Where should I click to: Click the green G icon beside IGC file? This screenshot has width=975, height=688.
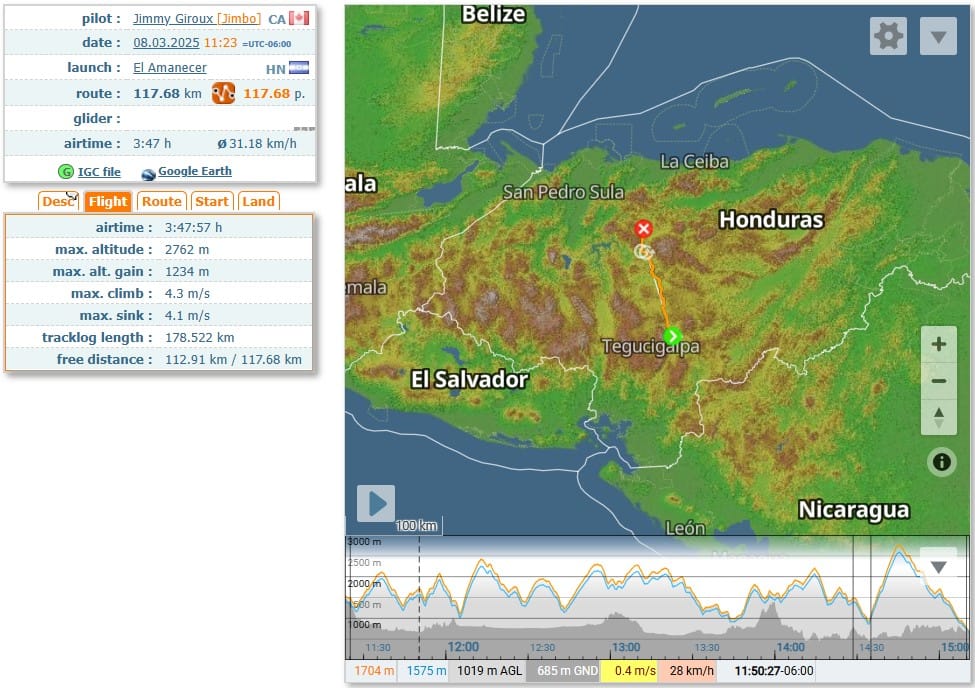point(66,171)
